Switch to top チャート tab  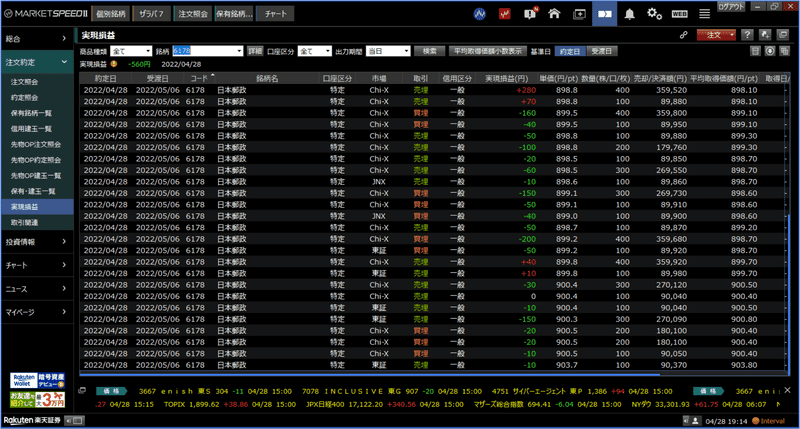coord(276,14)
